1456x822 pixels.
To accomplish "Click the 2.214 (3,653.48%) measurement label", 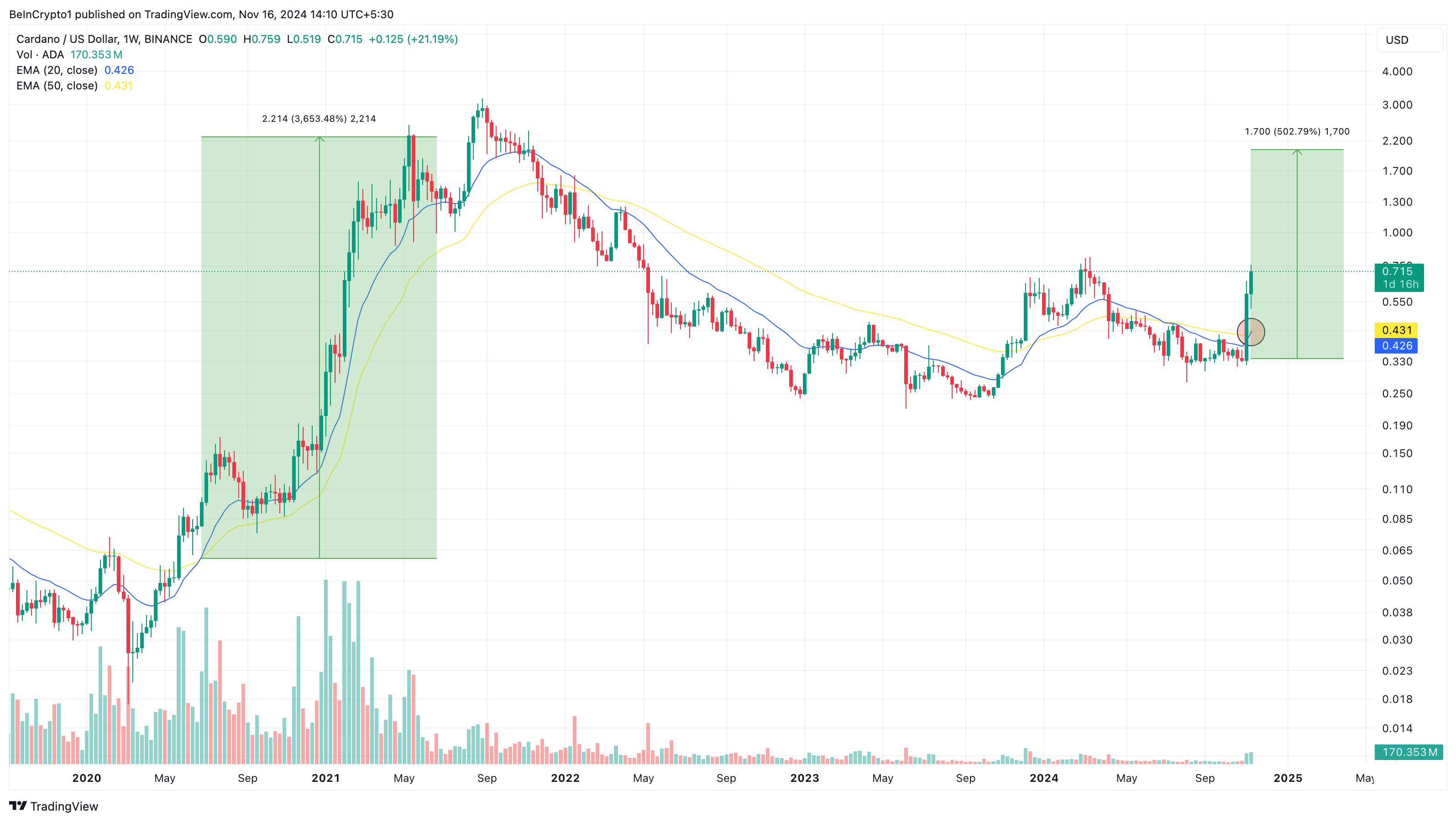I will [x=319, y=119].
